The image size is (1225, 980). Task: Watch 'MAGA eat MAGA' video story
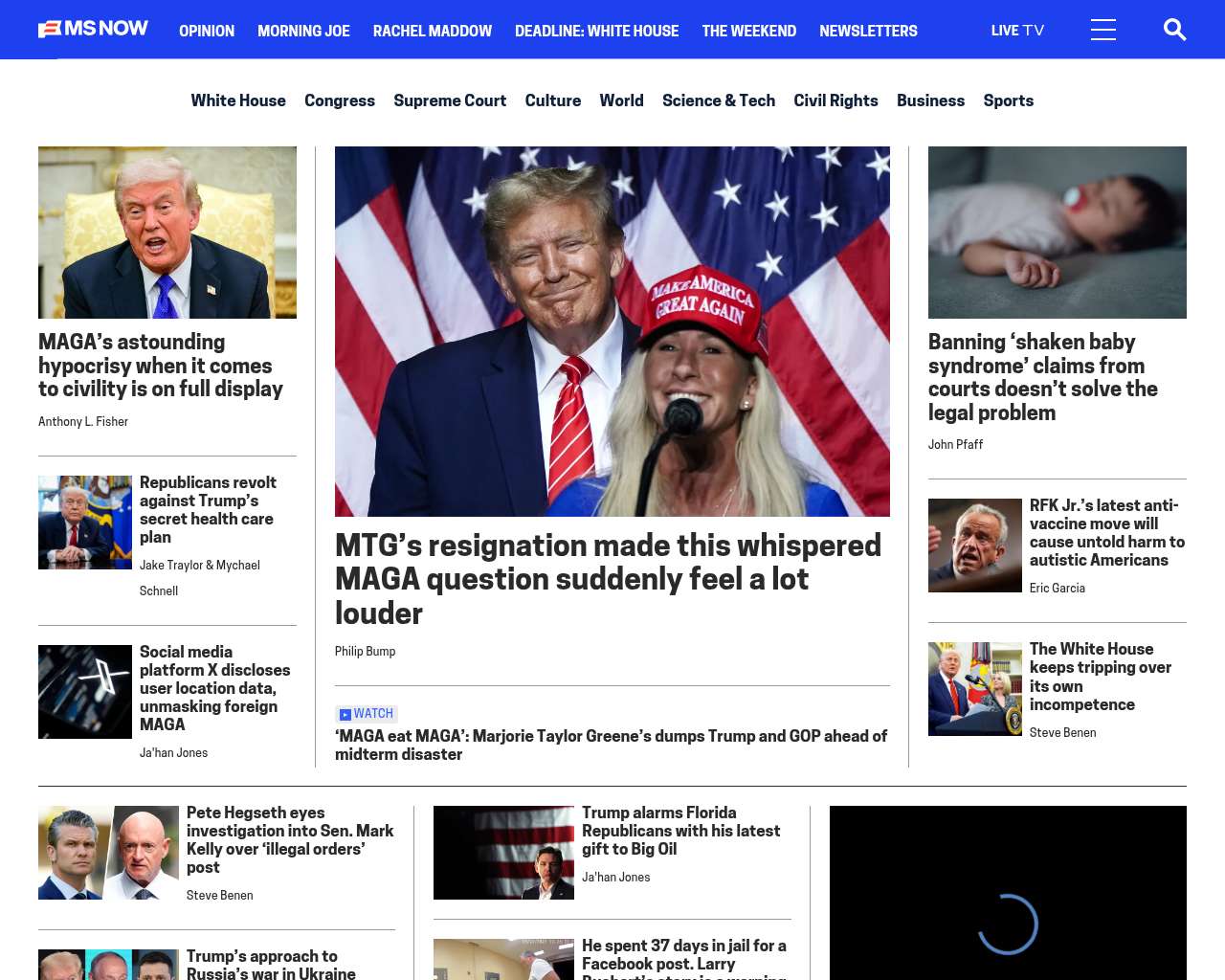click(x=611, y=745)
